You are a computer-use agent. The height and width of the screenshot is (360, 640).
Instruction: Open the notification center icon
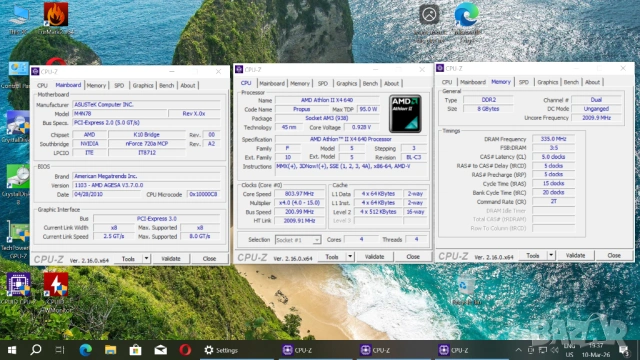pos(623,350)
